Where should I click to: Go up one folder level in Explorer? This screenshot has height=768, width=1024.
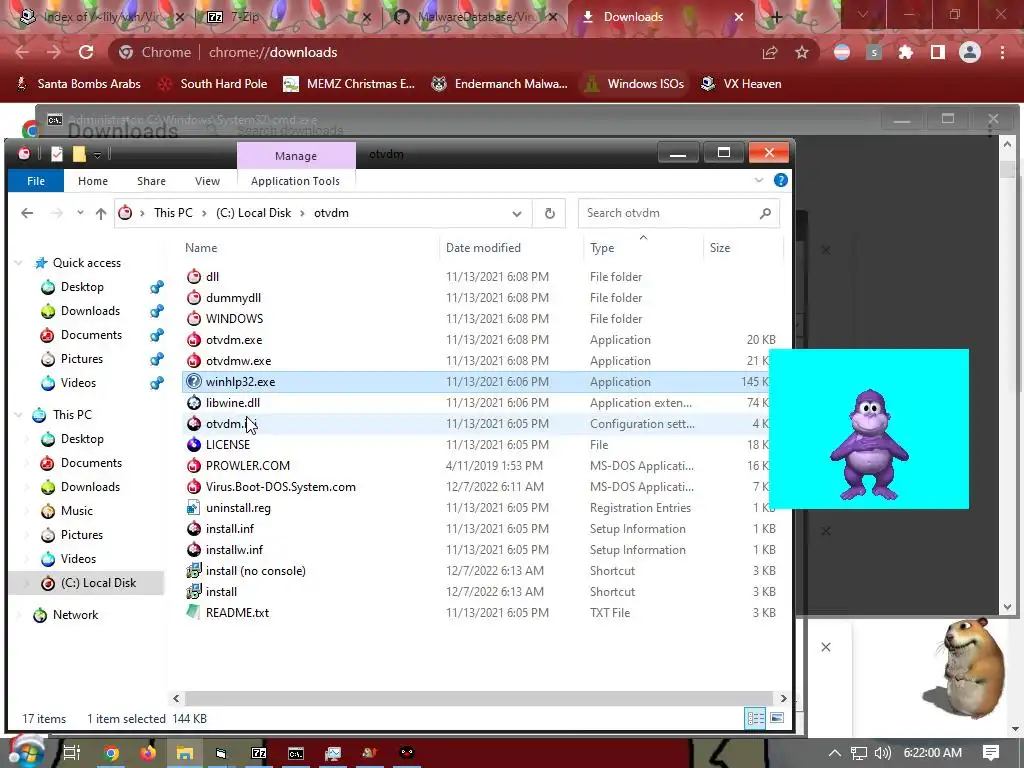tap(101, 213)
